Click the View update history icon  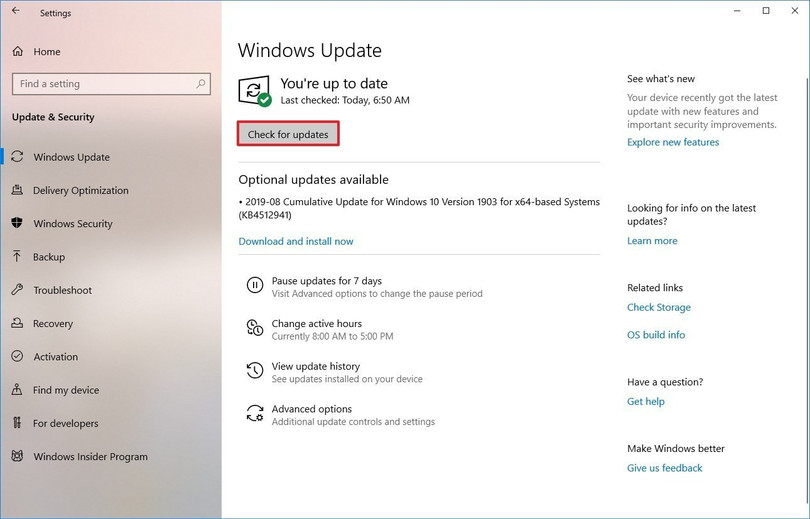pyautogui.click(x=255, y=372)
